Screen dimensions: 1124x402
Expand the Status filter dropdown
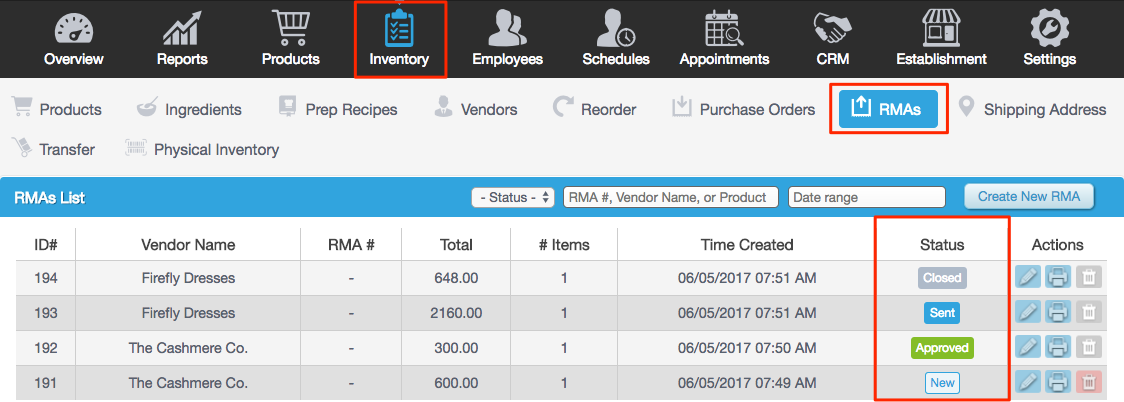click(x=513, y=197)
